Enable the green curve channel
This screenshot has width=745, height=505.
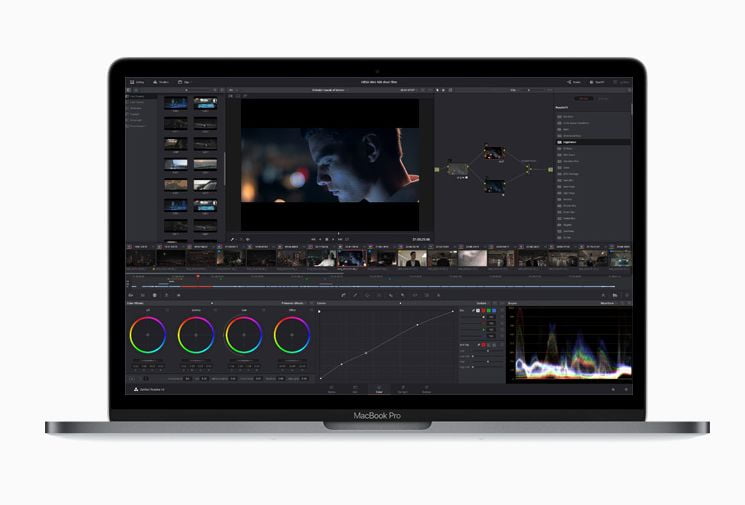point(488,310)
